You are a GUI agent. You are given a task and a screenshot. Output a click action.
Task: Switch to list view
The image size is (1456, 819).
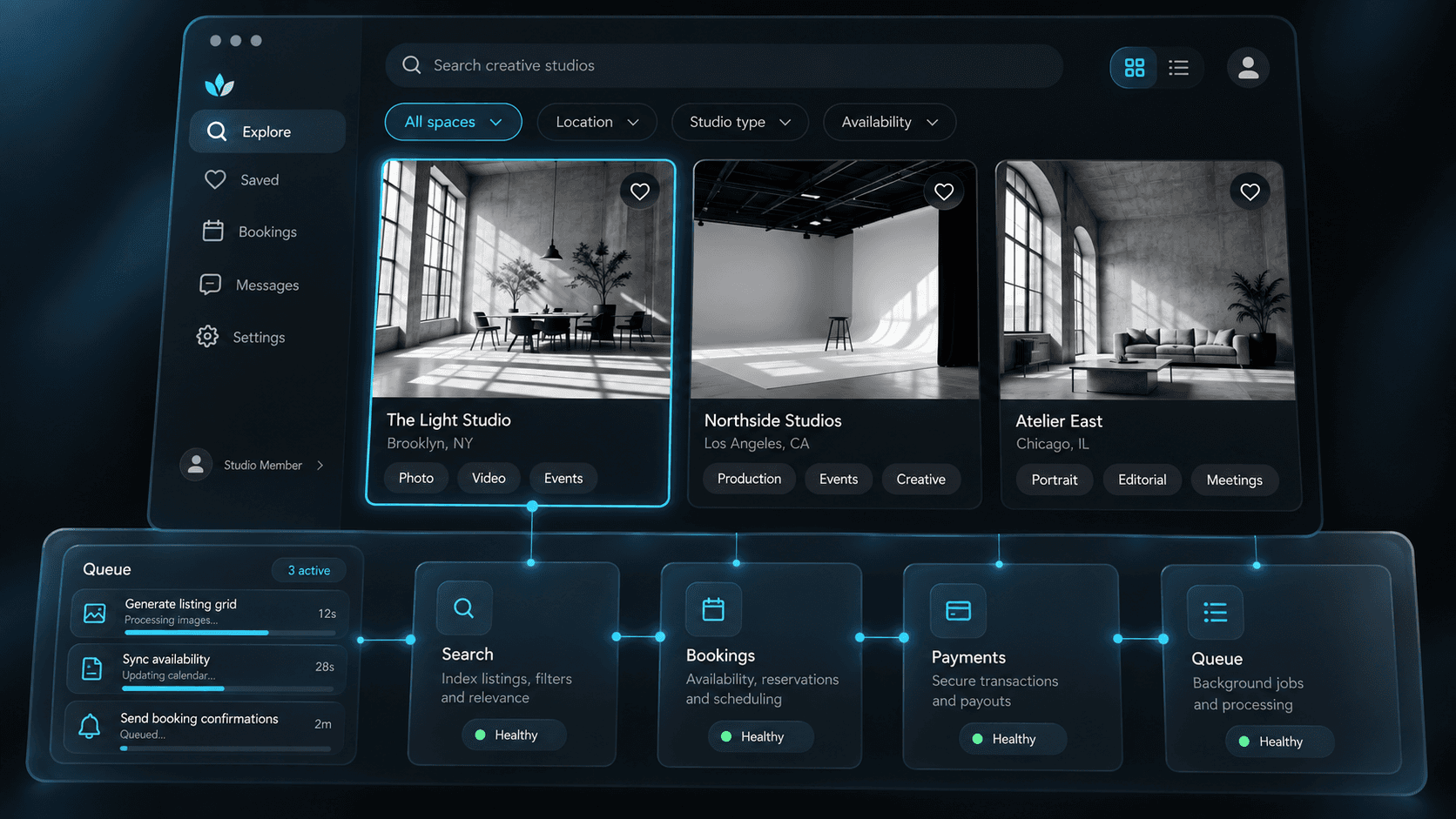1178,67
